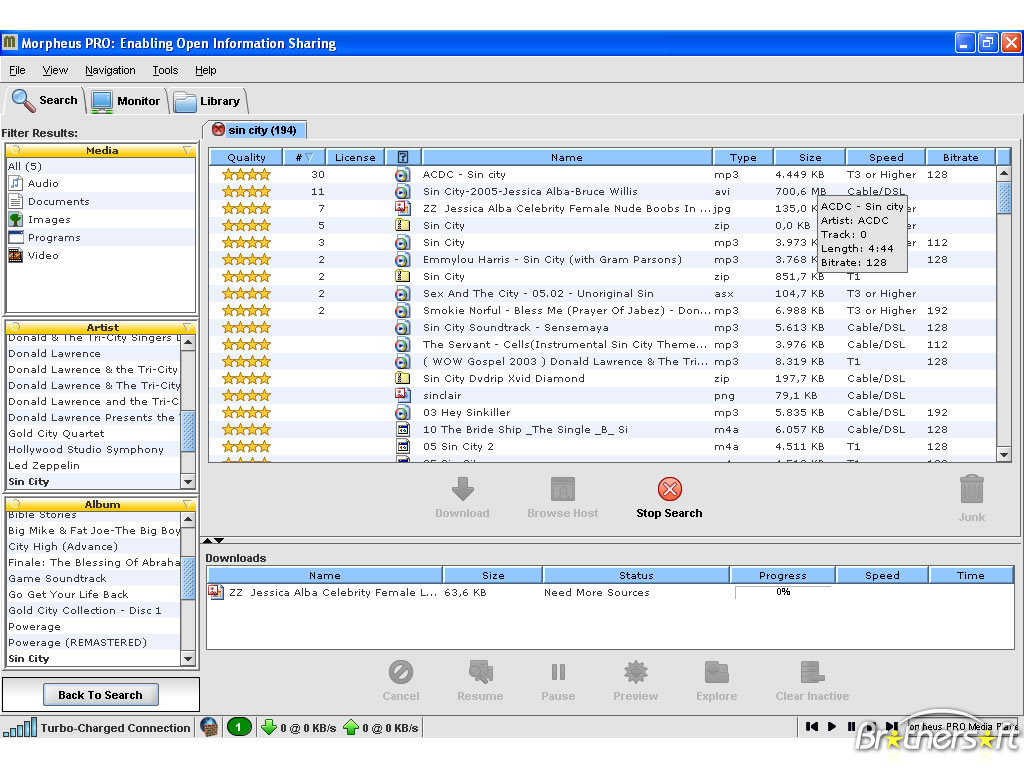Click the Artist list scrollbar thumb
1024x768 pixels.
coord(188,431)
